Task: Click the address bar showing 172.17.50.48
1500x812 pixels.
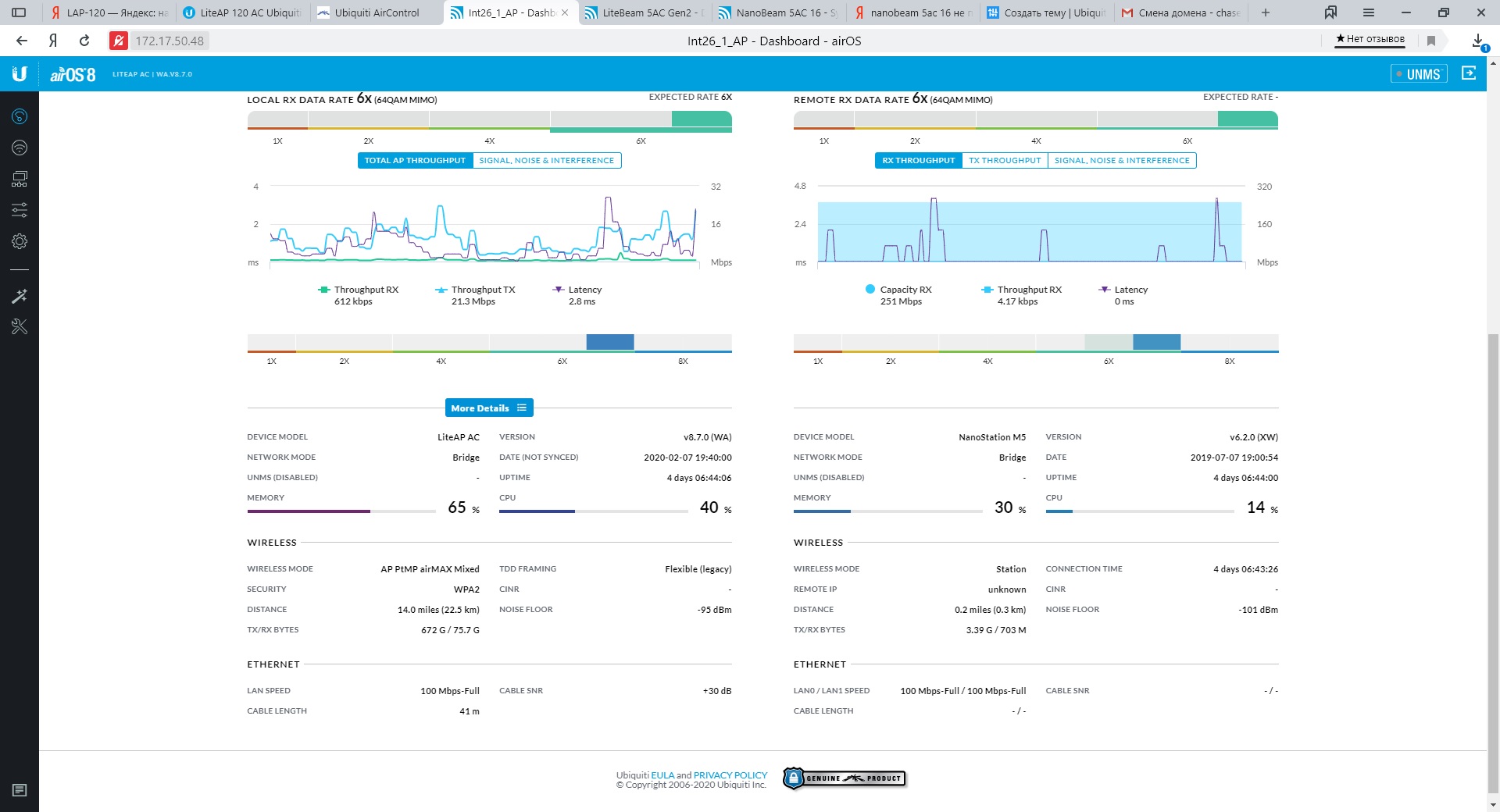Action: tap(170, 41)
